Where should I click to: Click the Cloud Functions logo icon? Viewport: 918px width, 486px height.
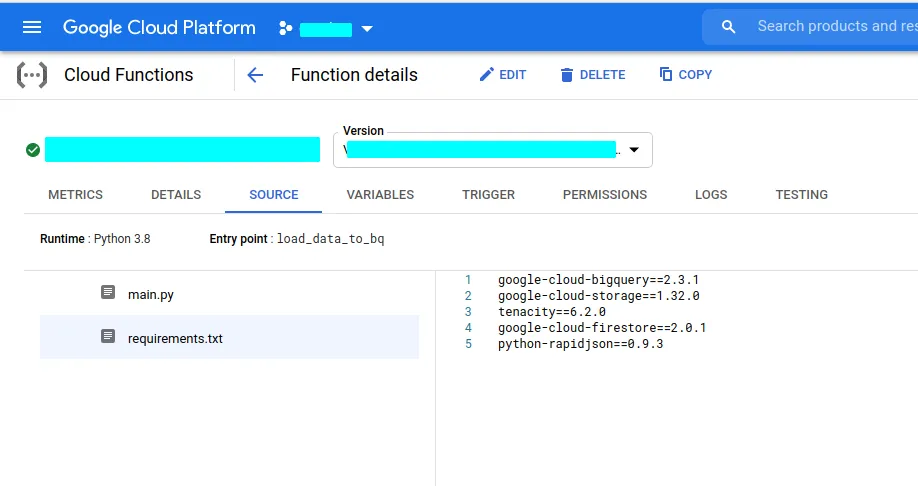tap(32, 75)
